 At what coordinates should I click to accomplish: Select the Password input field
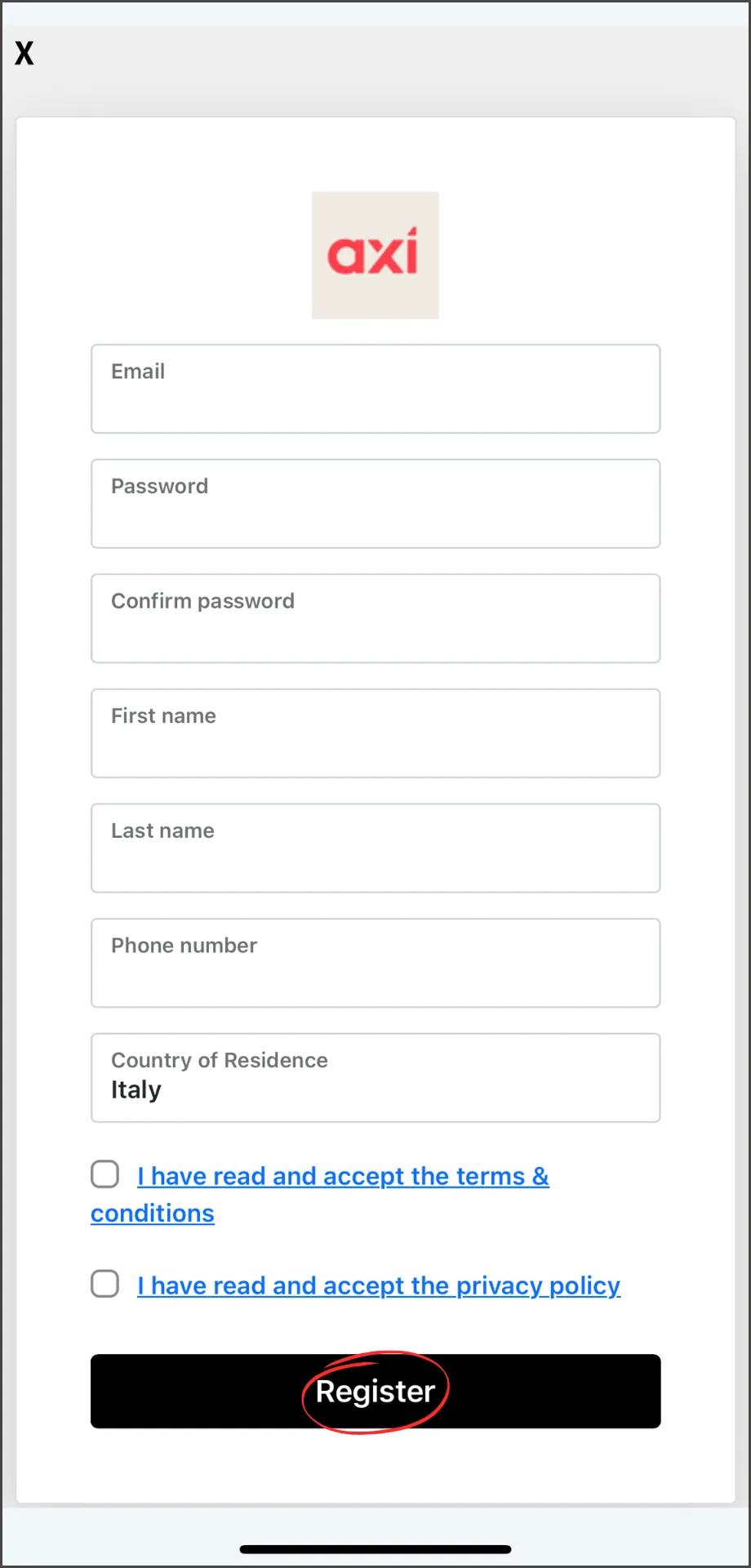point(375,504)
